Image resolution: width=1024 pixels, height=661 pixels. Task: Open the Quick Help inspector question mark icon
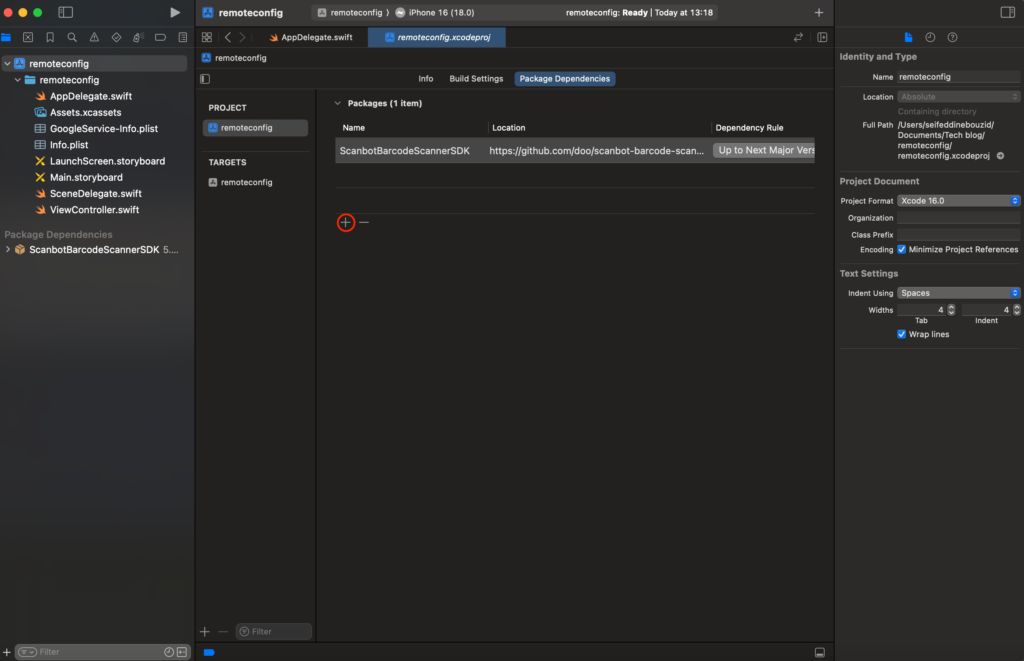tap(953, 36)
